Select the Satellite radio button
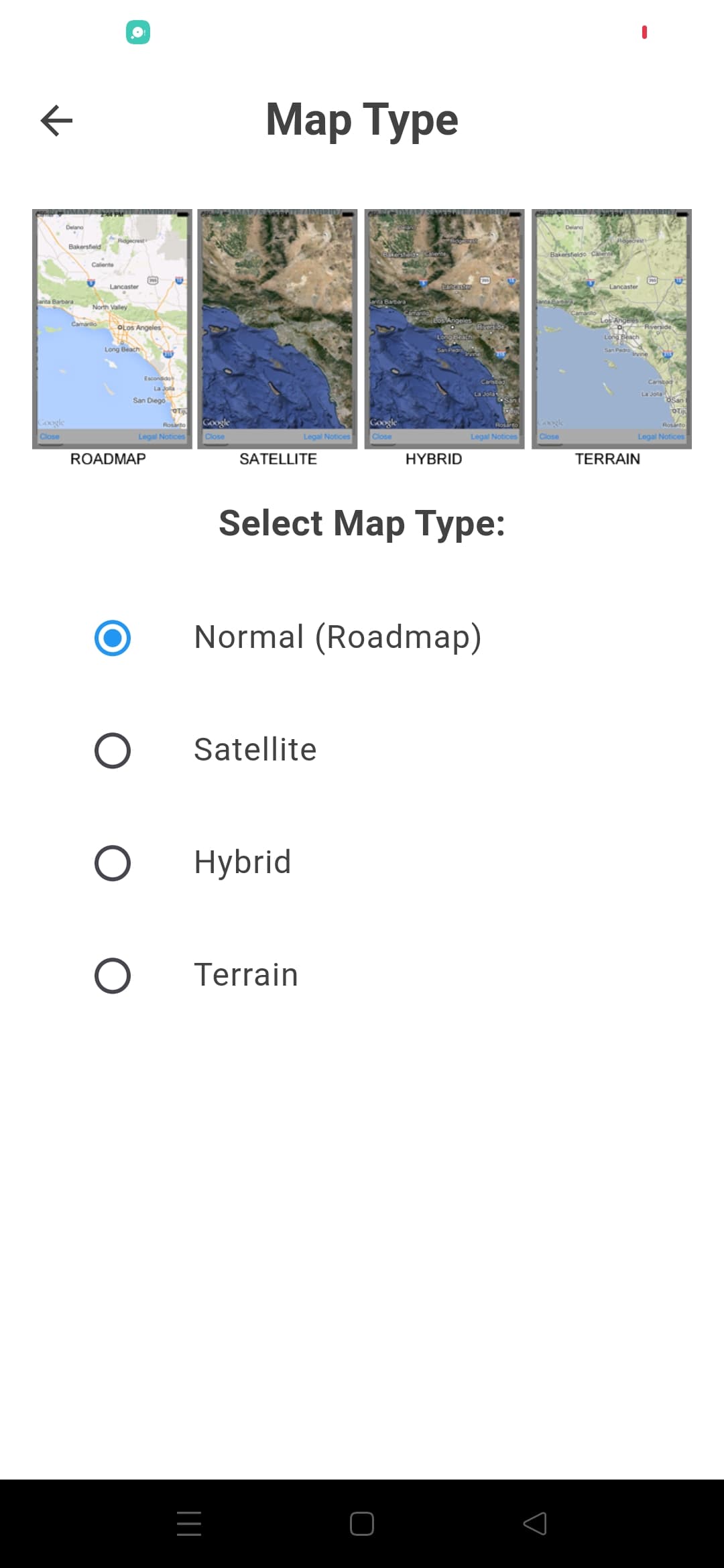 pyautogui.click(x=113, y=750)
